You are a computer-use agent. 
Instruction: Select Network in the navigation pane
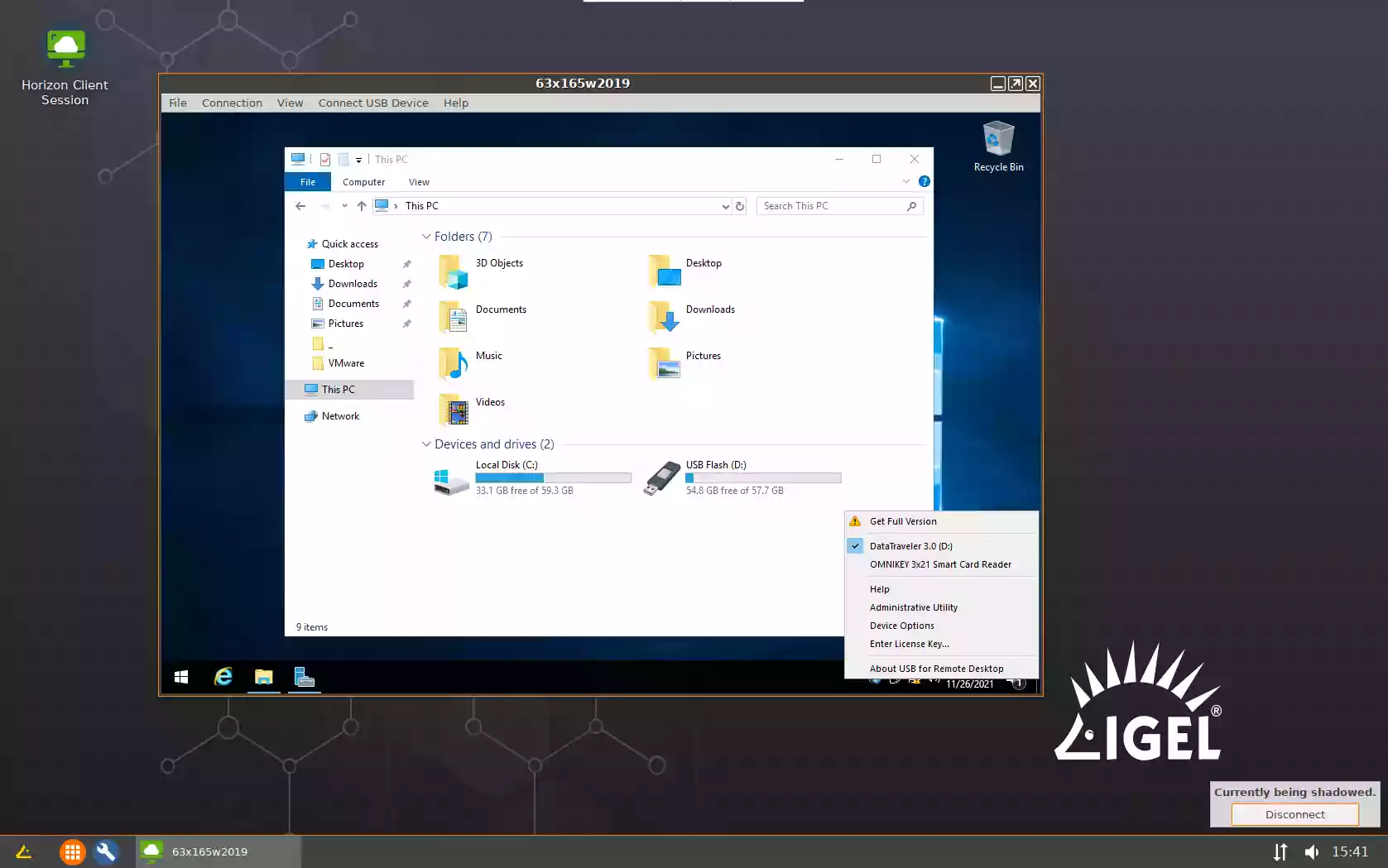pyautogui.click(x=331, y=416)
